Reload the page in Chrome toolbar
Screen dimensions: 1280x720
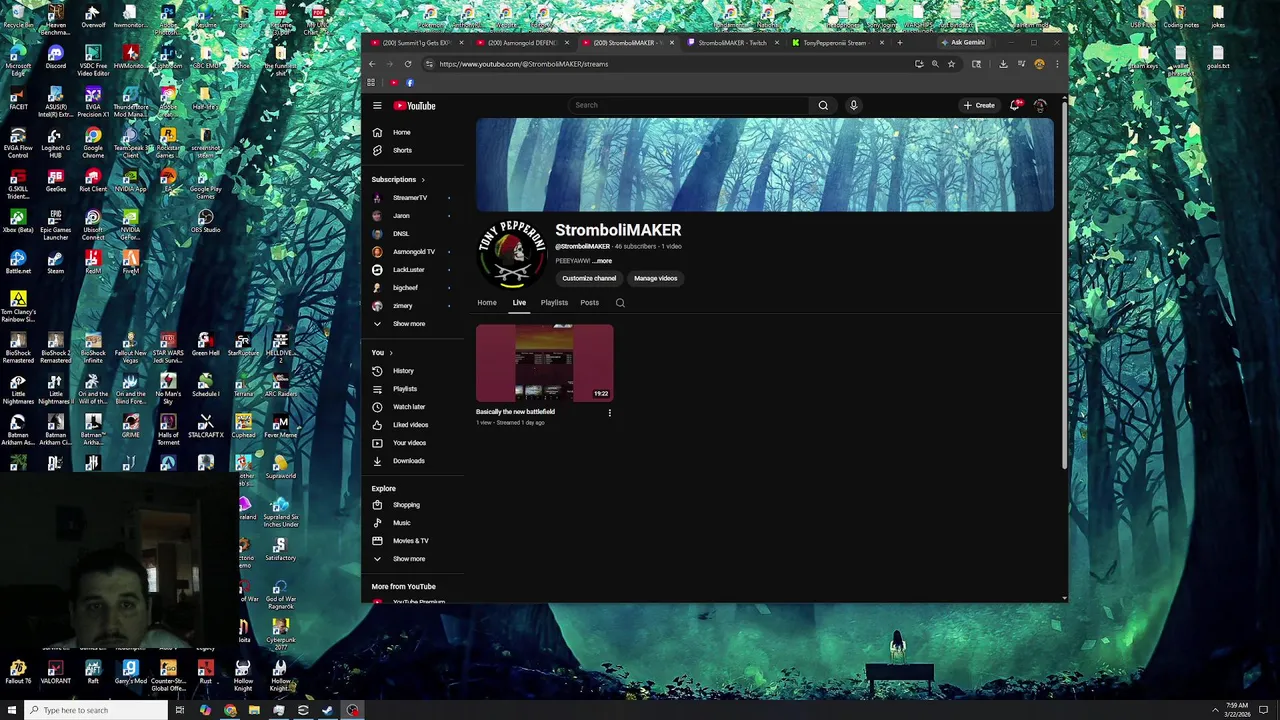(x=407, y=64)
